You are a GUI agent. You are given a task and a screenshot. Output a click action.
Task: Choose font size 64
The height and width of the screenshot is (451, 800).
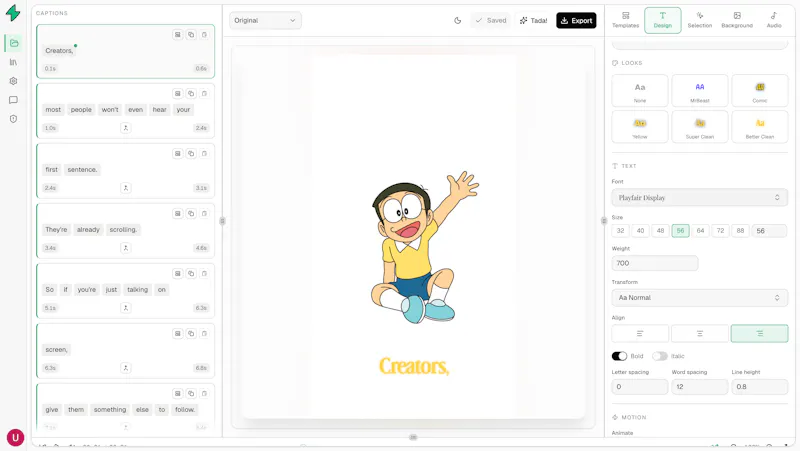point(701,231)
